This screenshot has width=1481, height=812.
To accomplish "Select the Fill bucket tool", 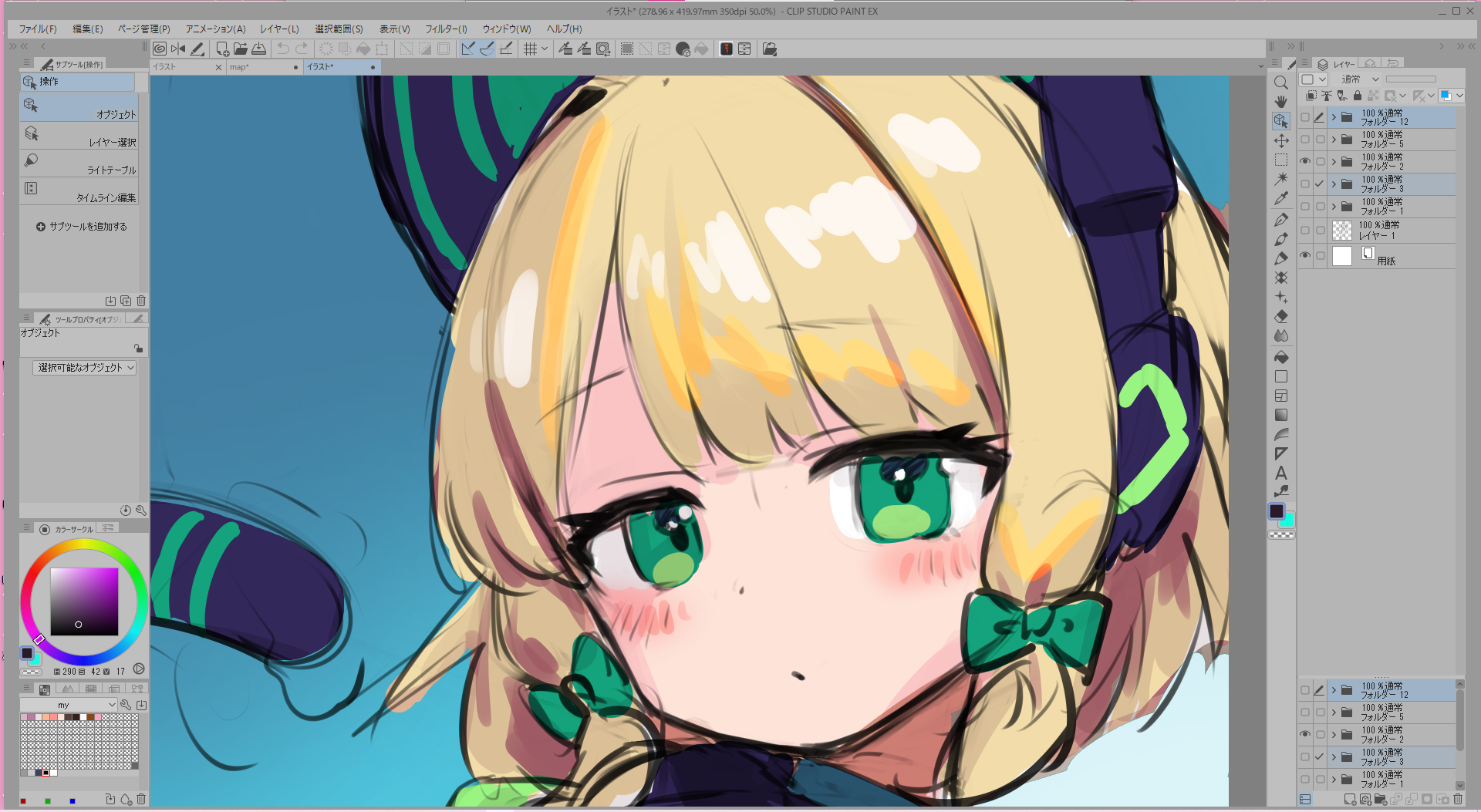I will tap(1280, 358).
